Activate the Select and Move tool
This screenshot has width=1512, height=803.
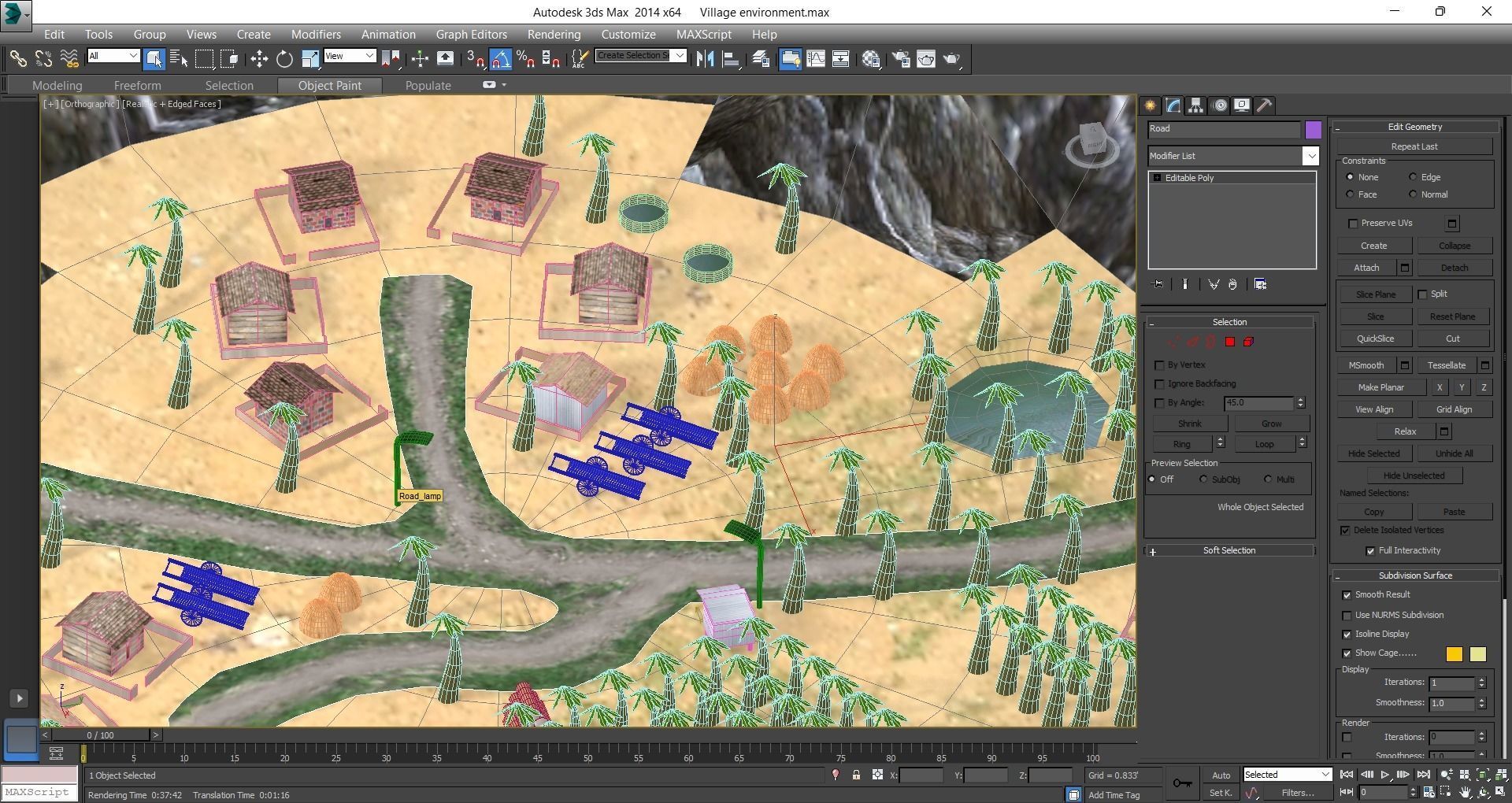(x=259, y=58)
